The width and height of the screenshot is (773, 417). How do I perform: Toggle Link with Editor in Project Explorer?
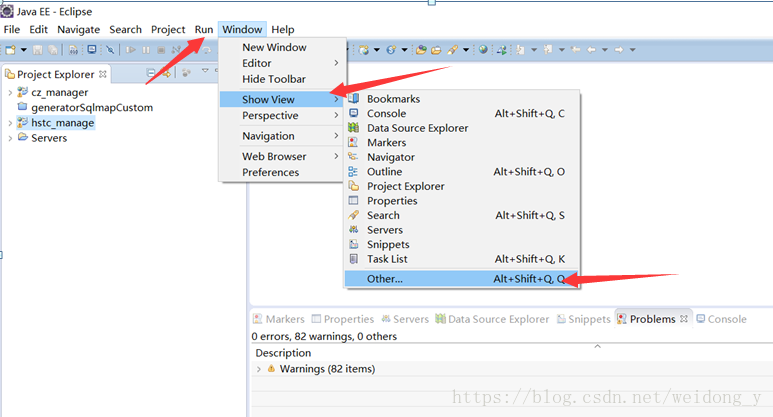[x=167, y=74]
